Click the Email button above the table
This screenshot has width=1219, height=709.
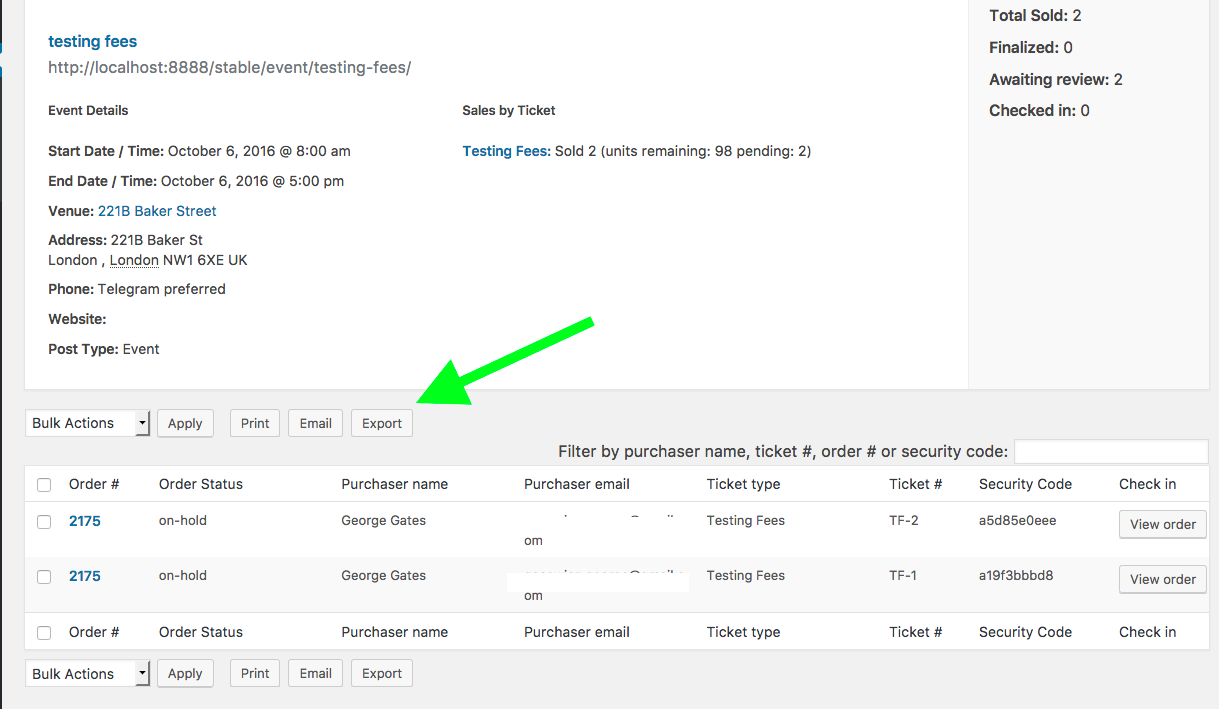point(315,424)
